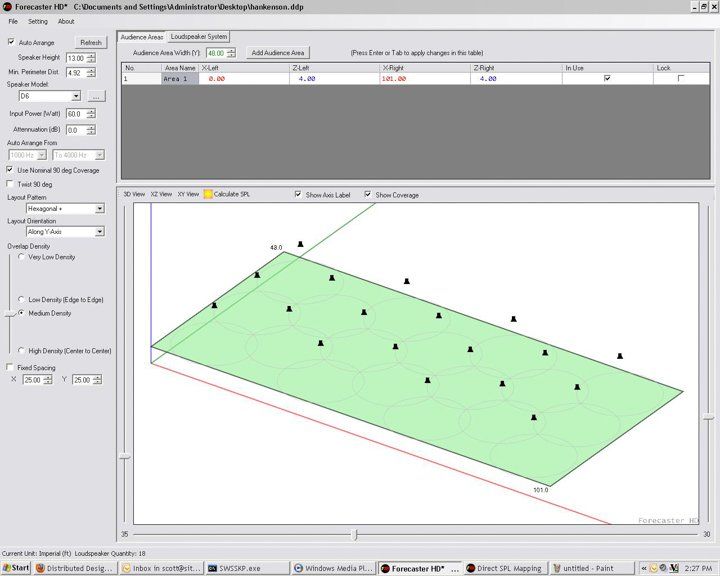The width and height of the screenshot is (720, 576).
Task: Disable the Auto Arrange checkbox
Action: 11,43
